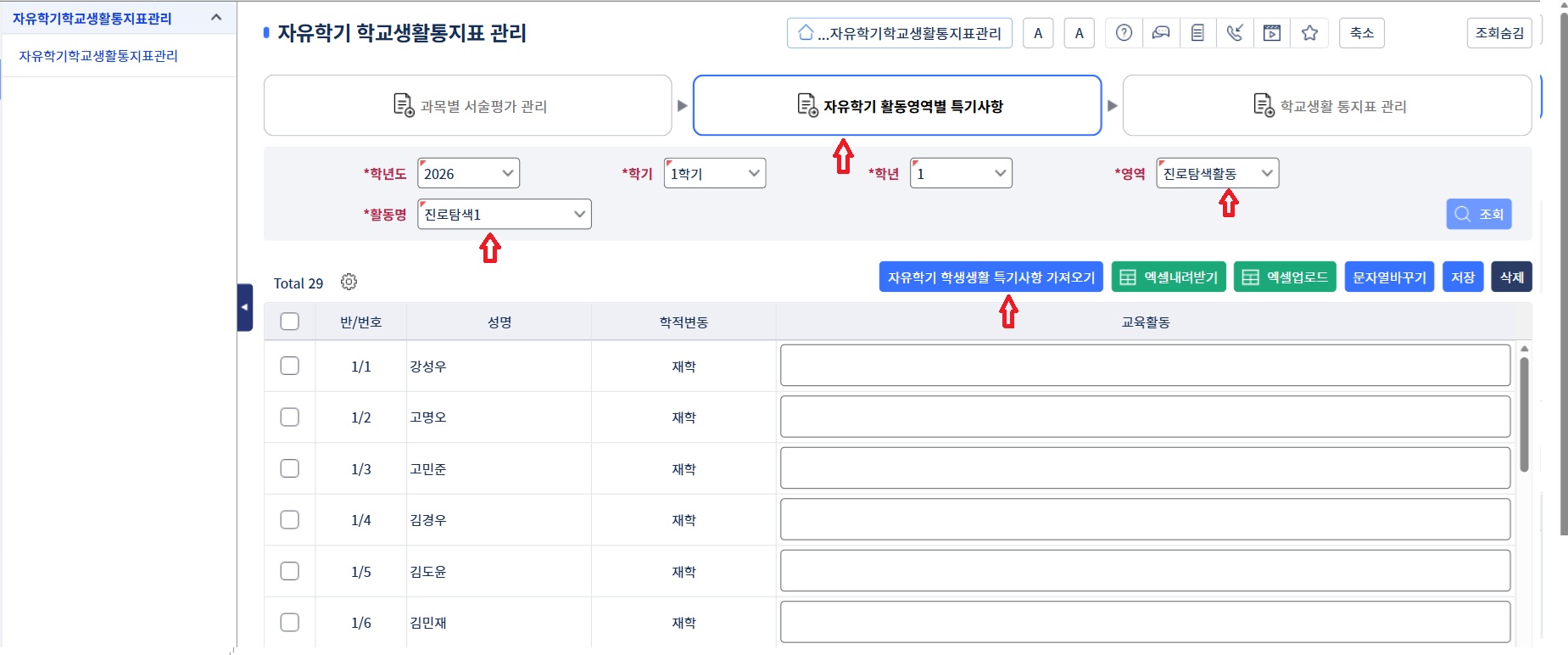Open grid settings gear beside Total 29
Viewport: 1568px width, 655px height.
(x=349, y=282)
